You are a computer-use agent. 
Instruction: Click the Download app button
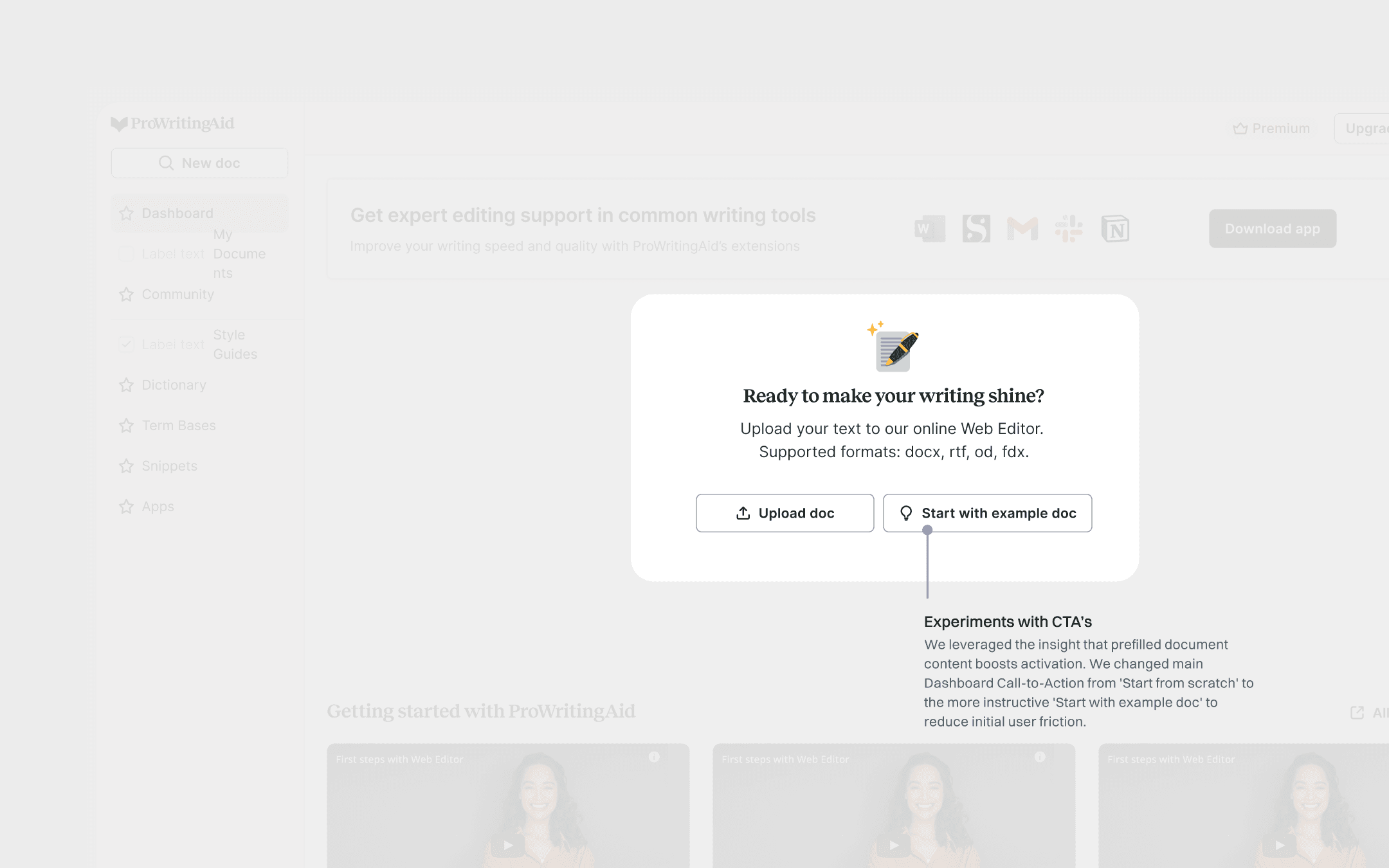coord(1273,229)
